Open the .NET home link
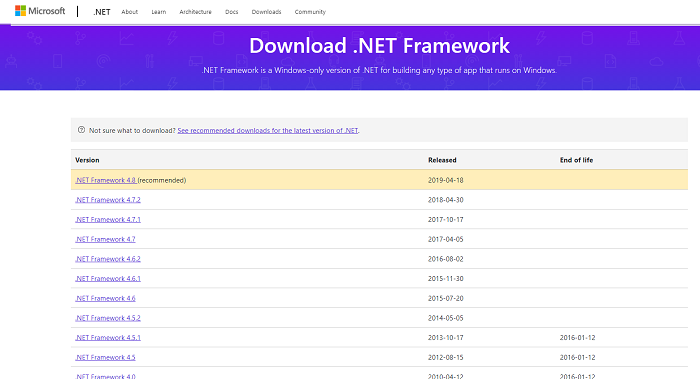The height and width of the screenshot is (379, 700). click(102, 12)
